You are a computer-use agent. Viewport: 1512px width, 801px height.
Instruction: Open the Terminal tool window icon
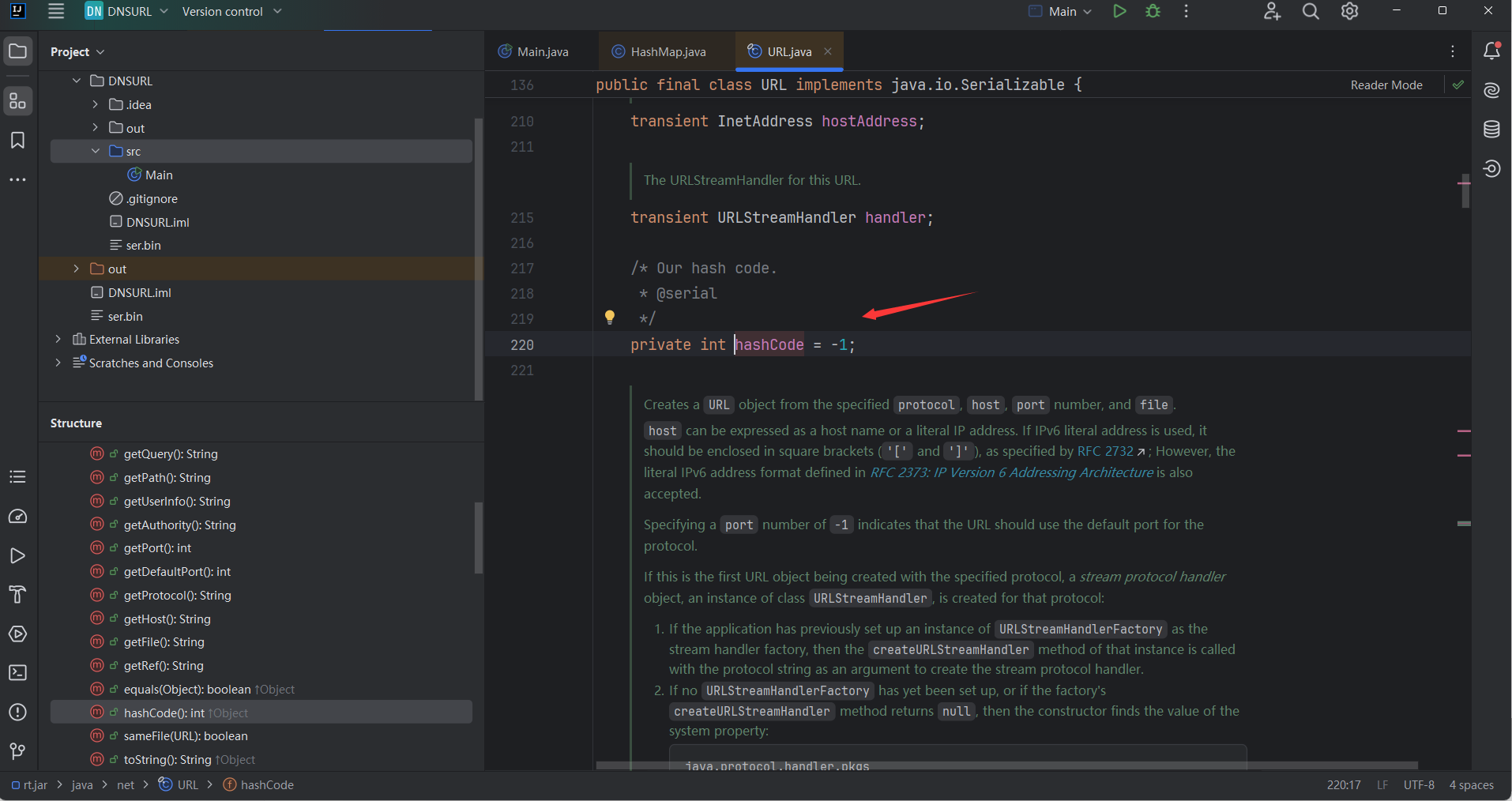17,673
